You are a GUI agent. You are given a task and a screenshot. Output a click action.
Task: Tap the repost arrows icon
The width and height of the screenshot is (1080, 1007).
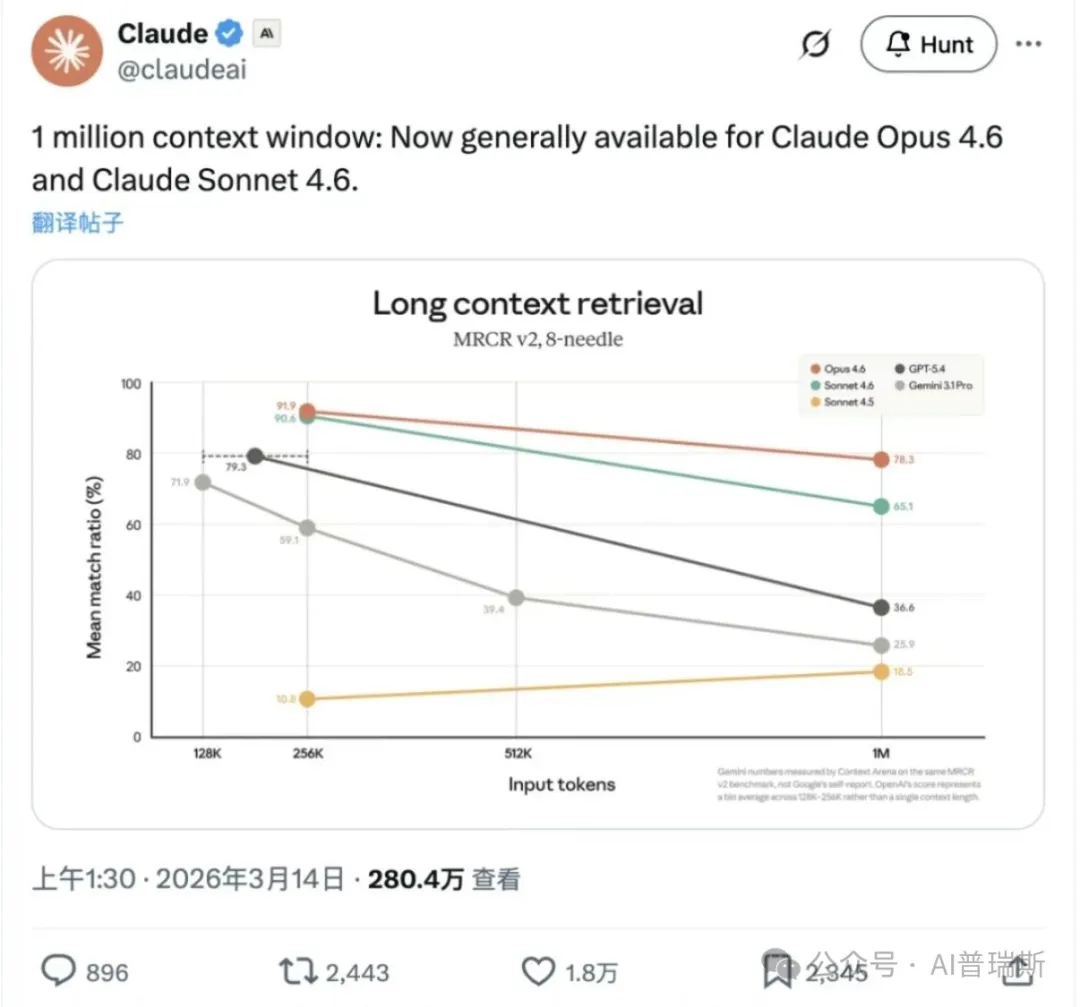tap(295, 969)
